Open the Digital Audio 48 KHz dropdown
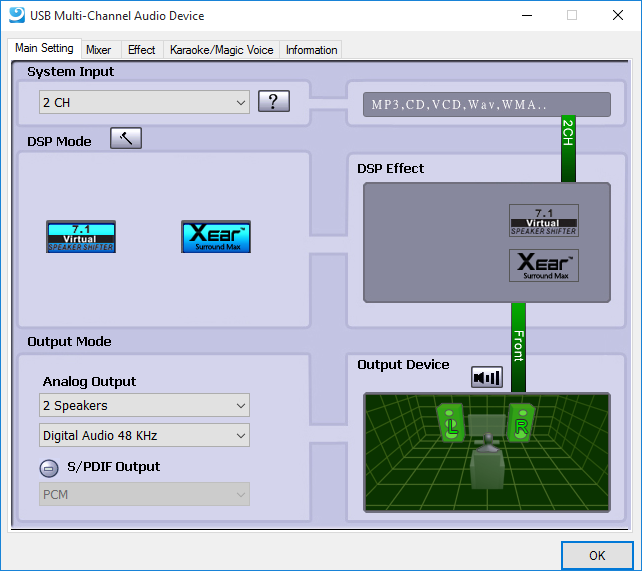Screen dimensions: 642x571 145,435
